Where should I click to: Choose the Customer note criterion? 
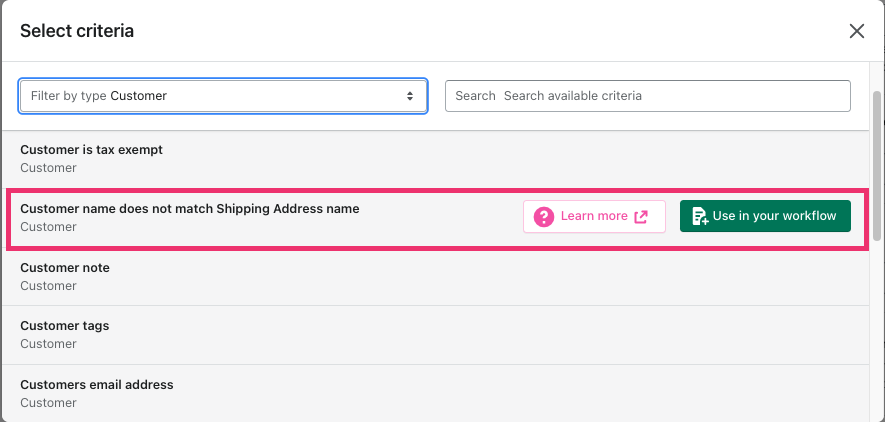click(435, 276)
